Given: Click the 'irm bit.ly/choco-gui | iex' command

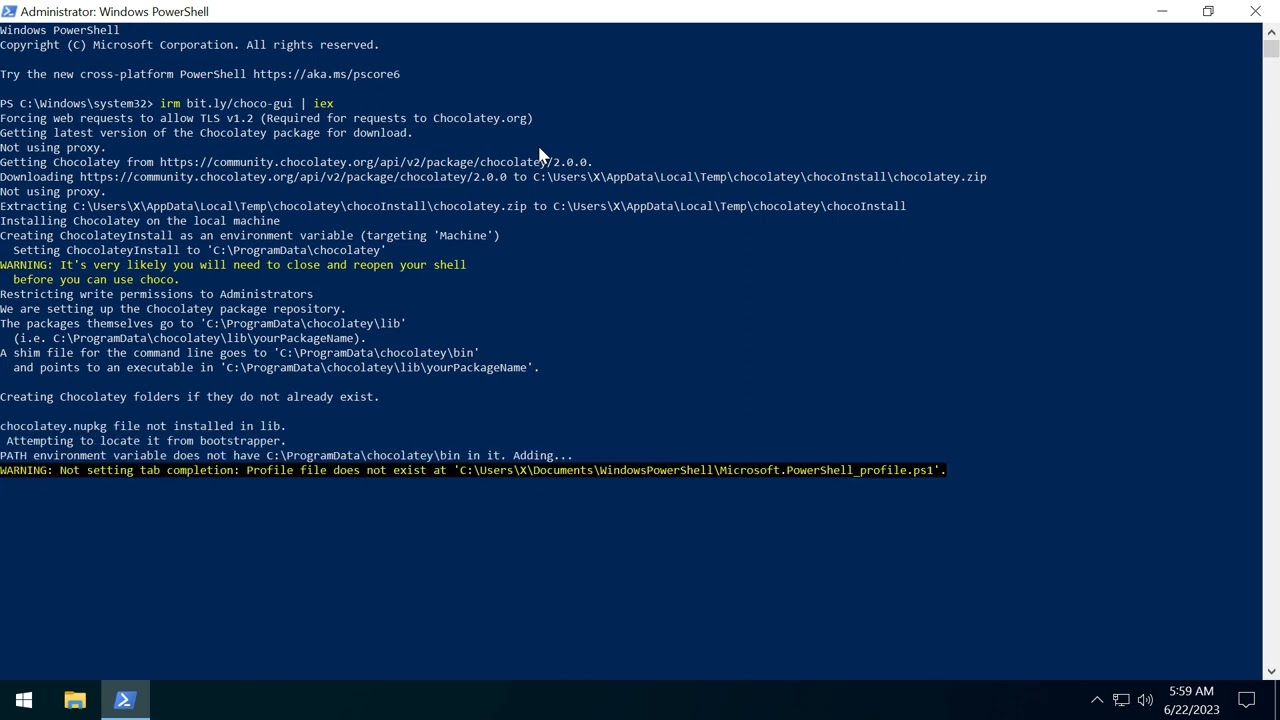Looking at the screenshot, I should (246, 103).
